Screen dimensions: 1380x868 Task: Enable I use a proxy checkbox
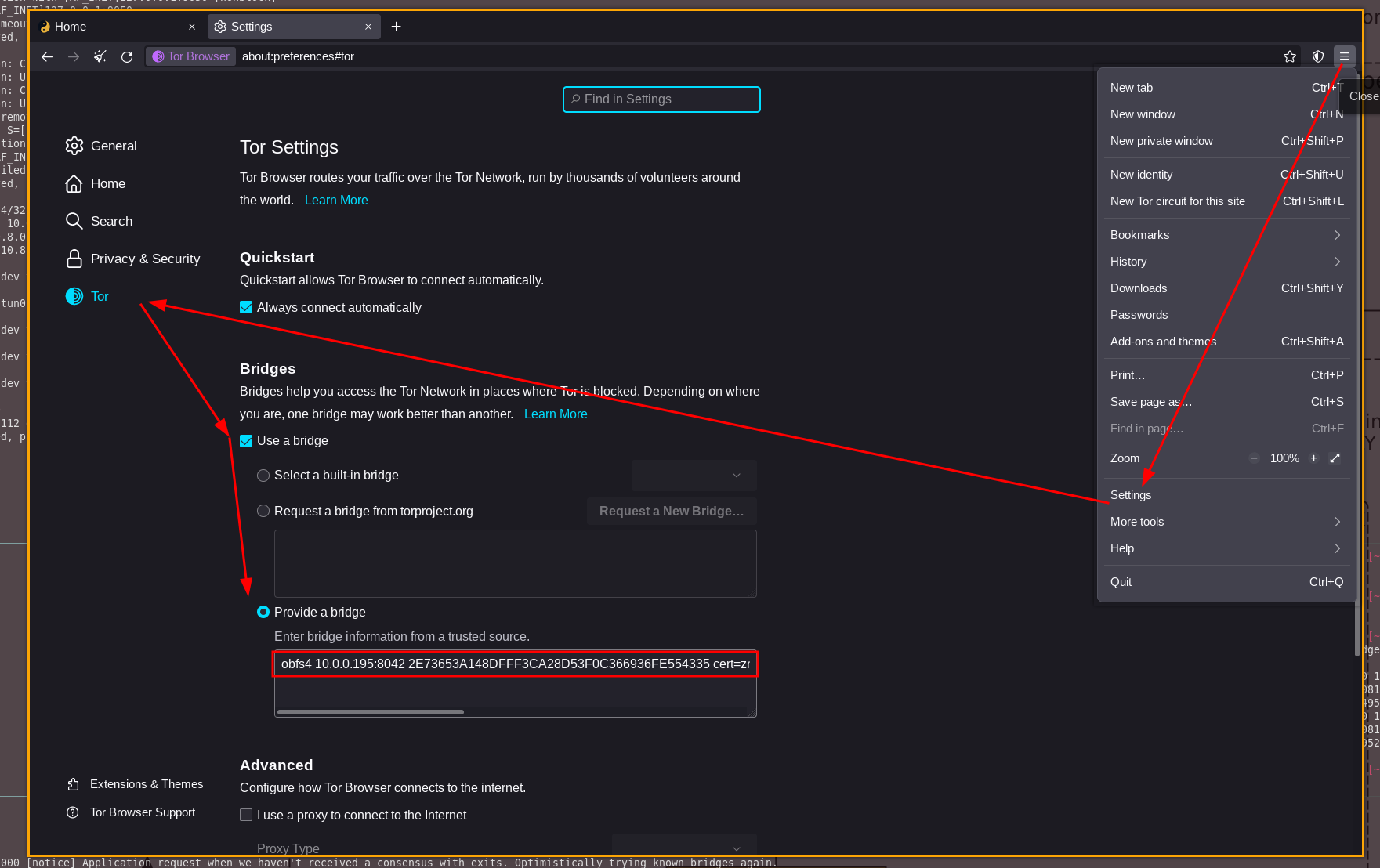coord(246,815)
